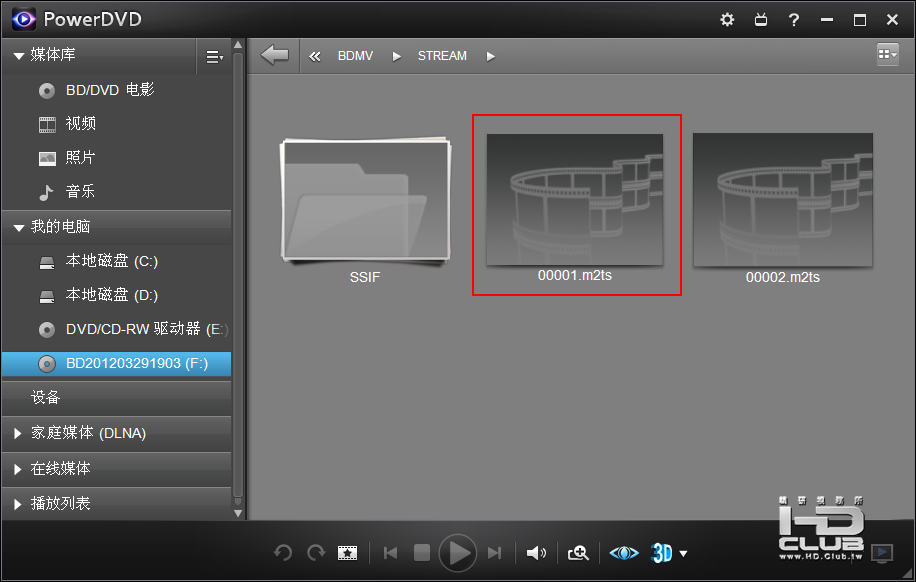Click the bookmark film-star icon
This screenshot has width=916, height=582.
[348, 553]
